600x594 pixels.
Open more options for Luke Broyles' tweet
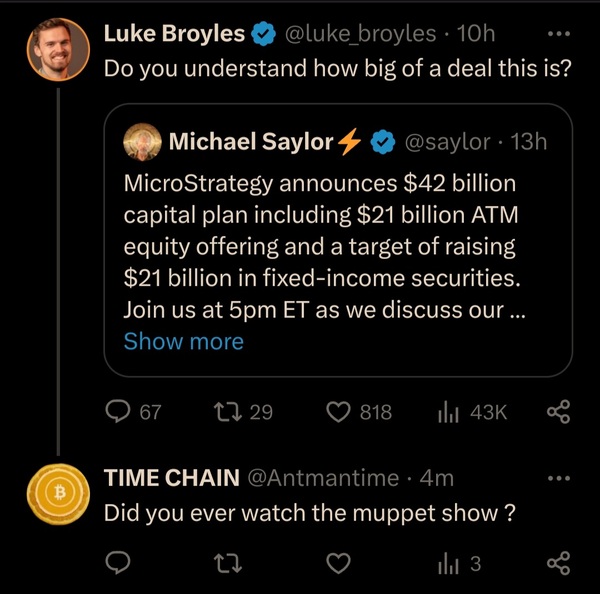click(x=559, y=34)
